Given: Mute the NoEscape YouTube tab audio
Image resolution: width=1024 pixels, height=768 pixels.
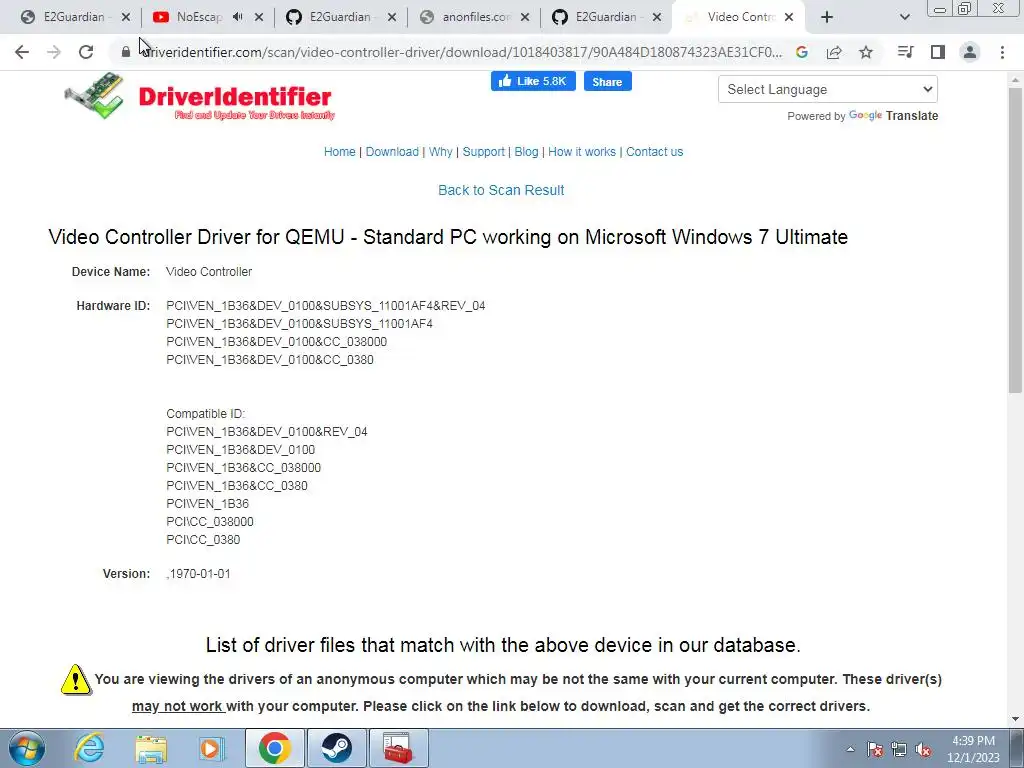Looking at the screenshot, I should point(238,17).
